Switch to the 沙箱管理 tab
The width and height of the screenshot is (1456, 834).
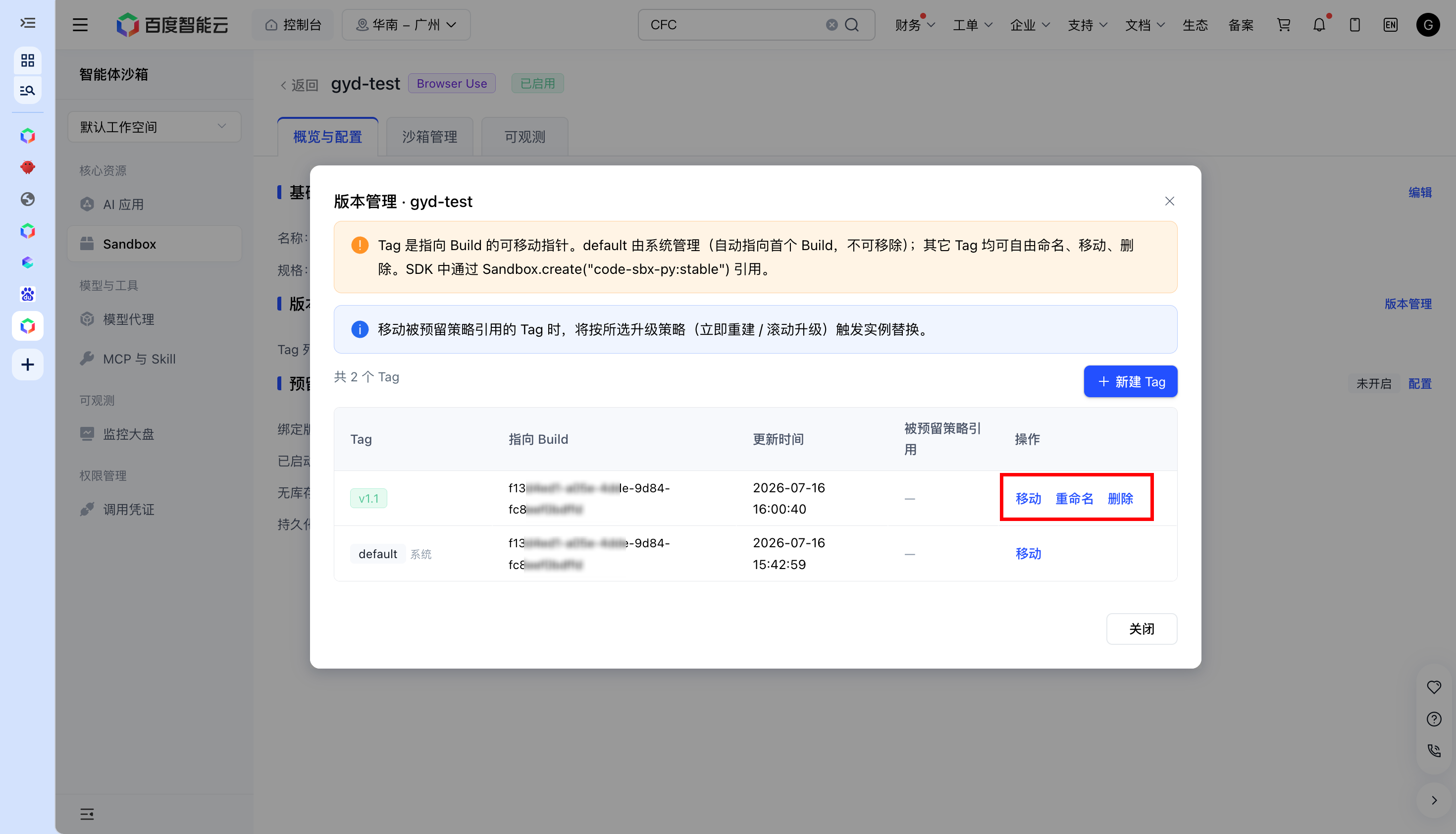tap(429, 136)
